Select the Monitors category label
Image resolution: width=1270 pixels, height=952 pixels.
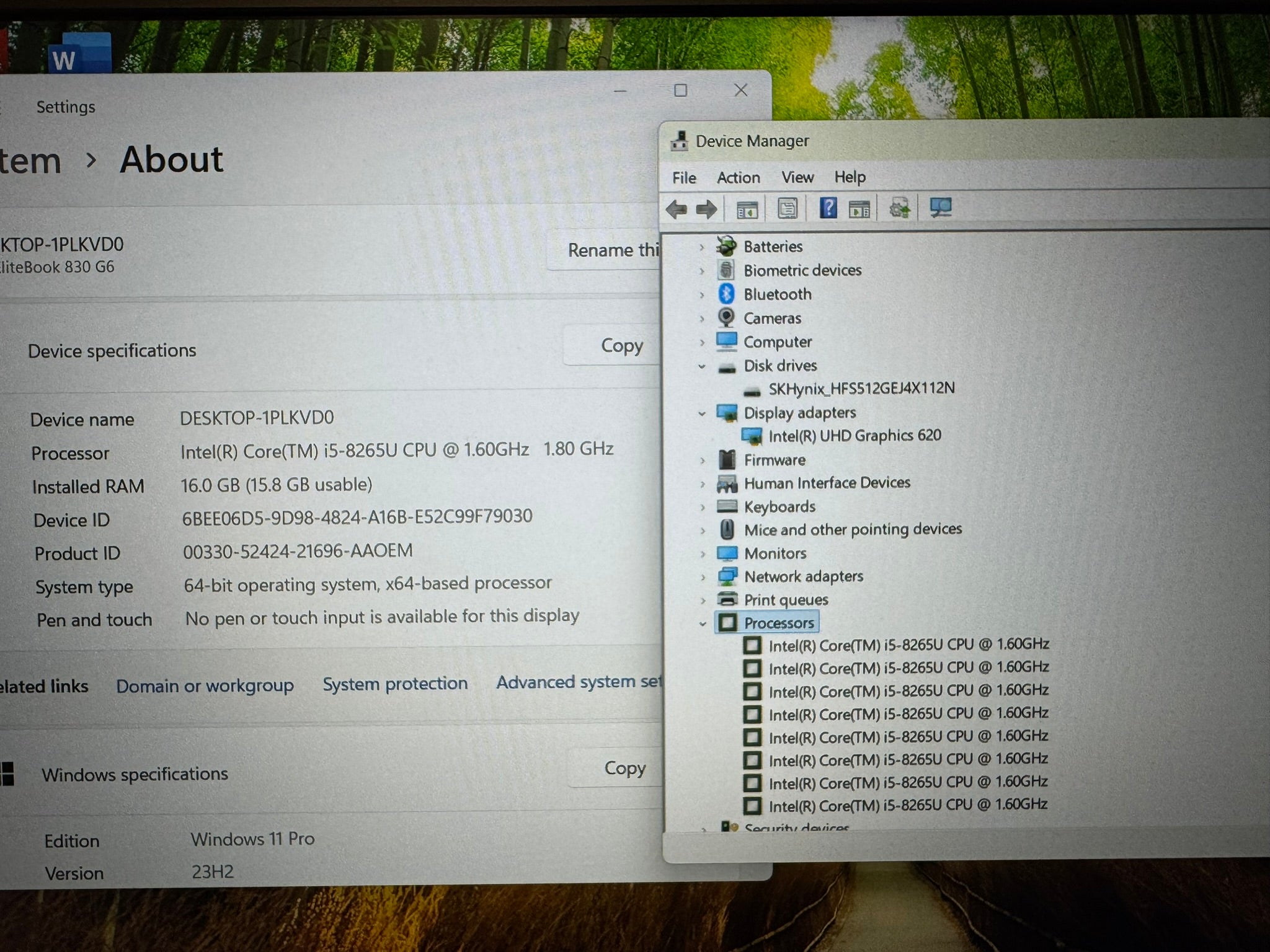click(775, 553)
